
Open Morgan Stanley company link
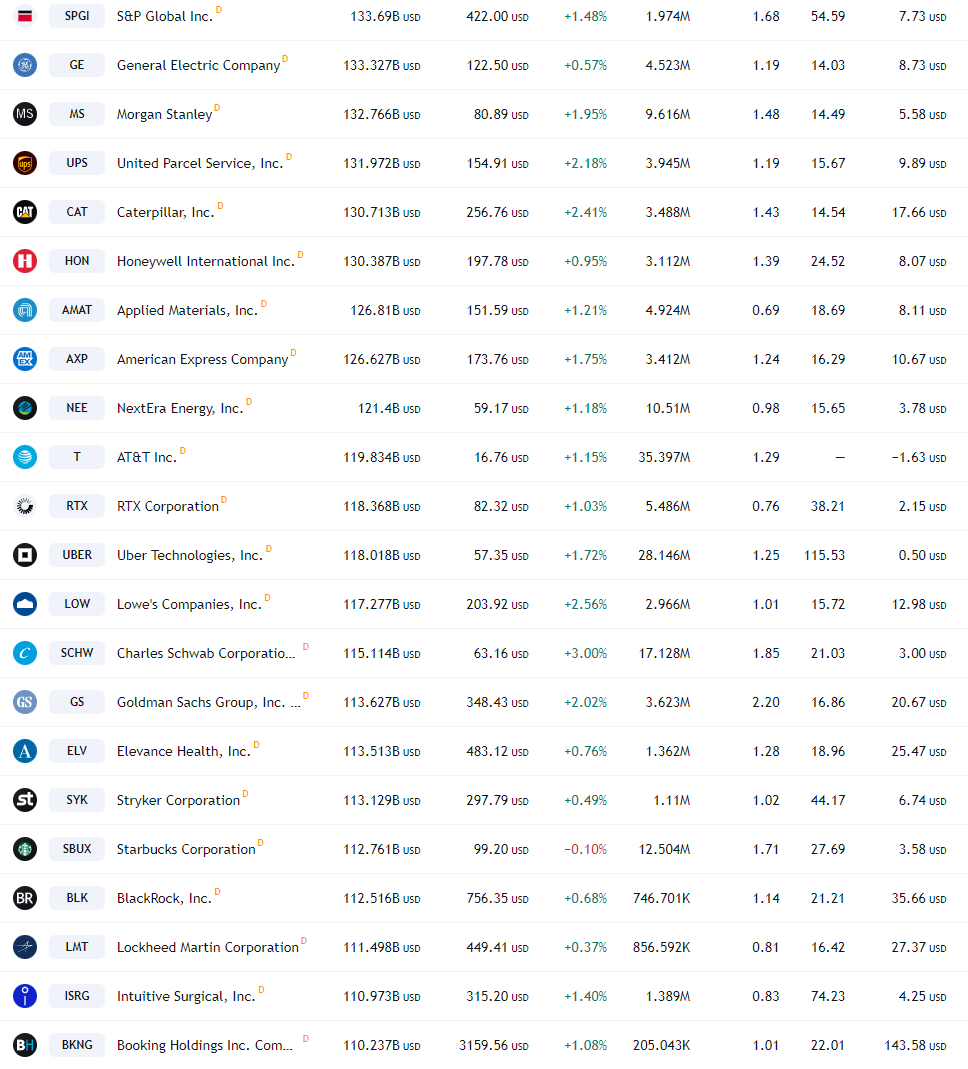pos(164,115)
